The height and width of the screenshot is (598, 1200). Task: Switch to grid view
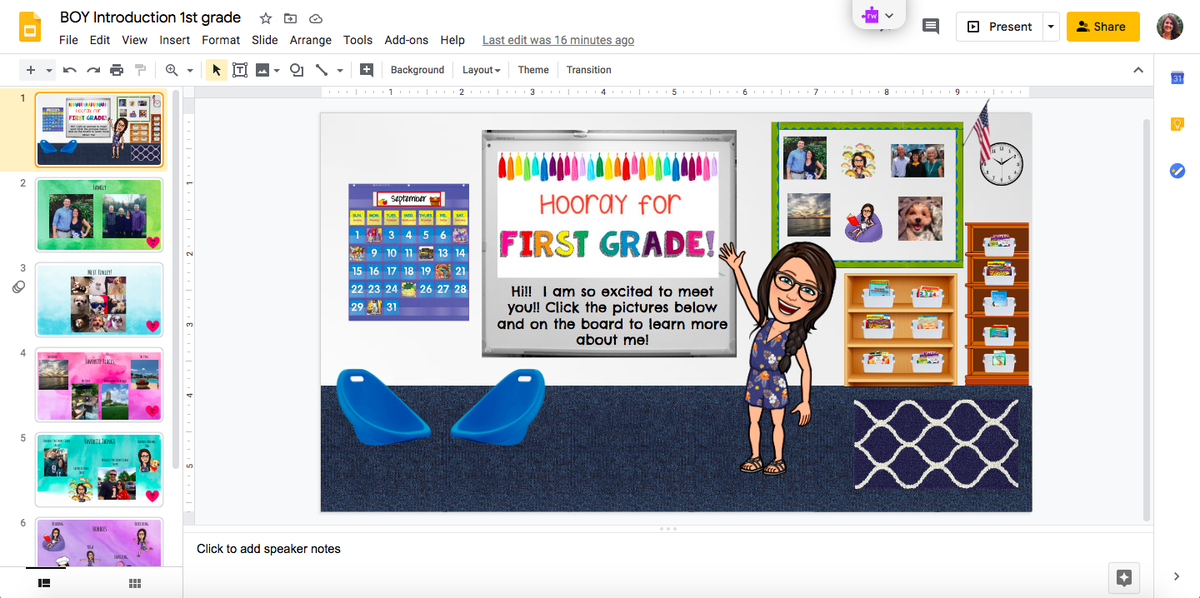tap(135, 583)
